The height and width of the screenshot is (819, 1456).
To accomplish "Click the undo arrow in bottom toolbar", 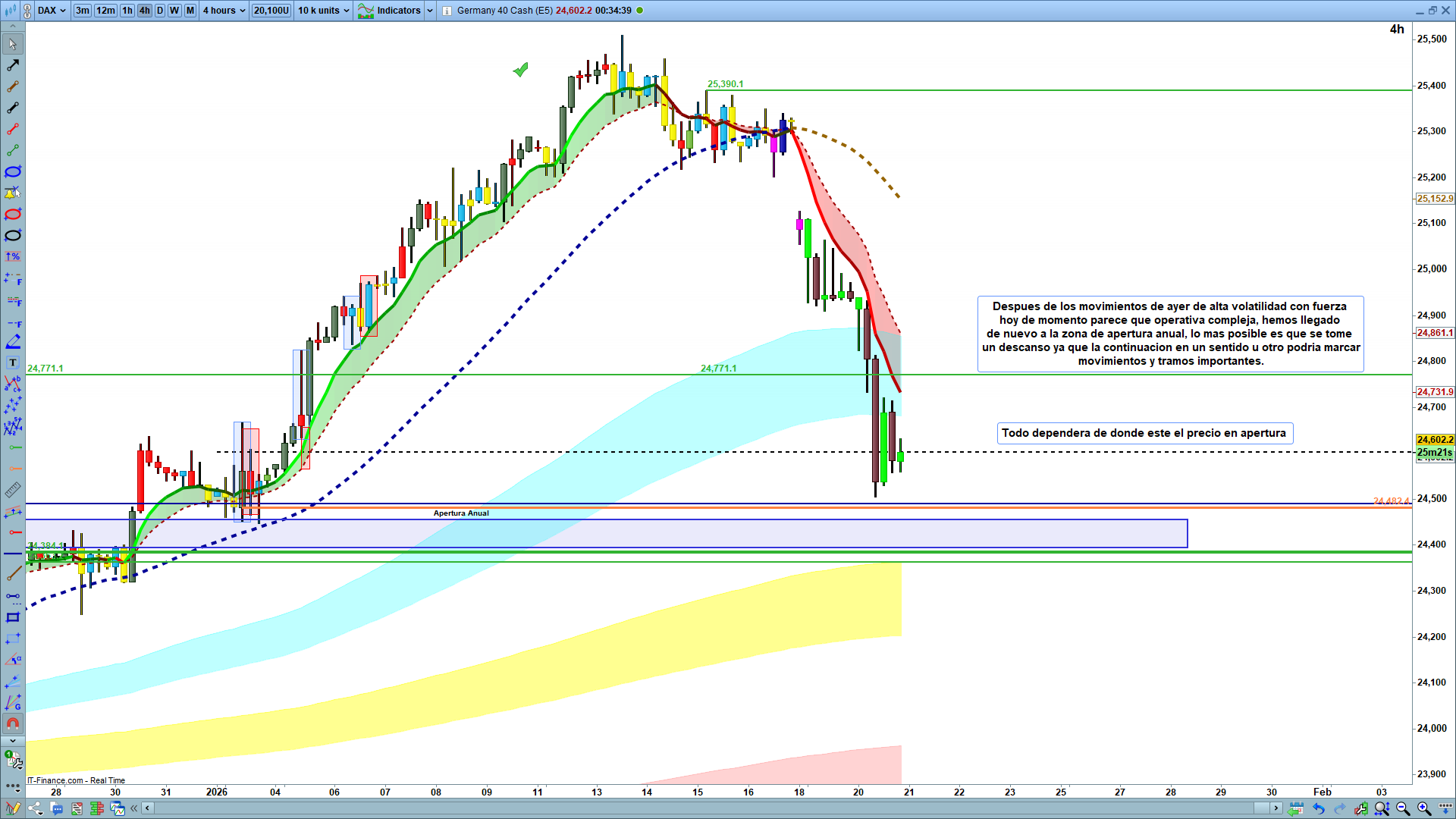I will pyautogui.click(x=1319, y=808).
